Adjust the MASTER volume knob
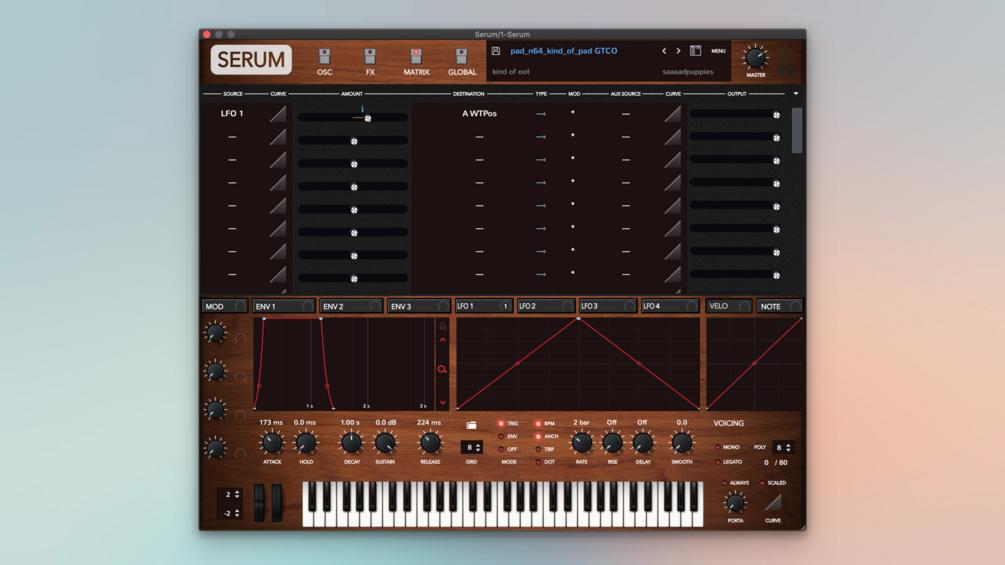1005x565 pixels. (x=755, y=58)
